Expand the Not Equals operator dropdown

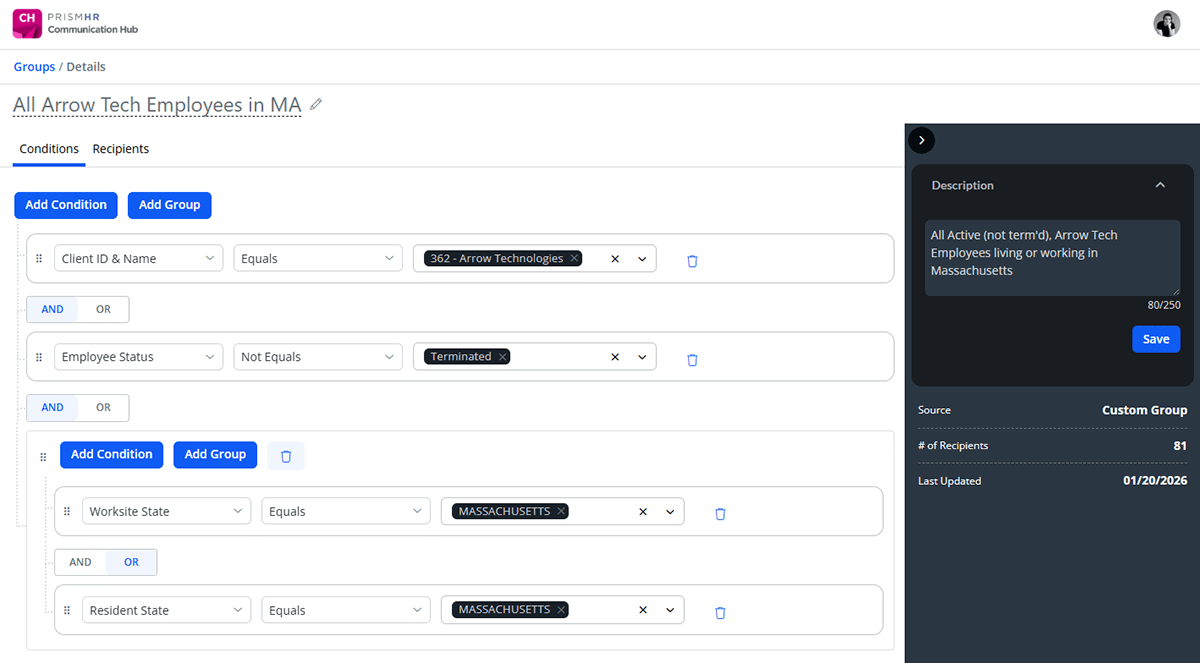point(318,357)
